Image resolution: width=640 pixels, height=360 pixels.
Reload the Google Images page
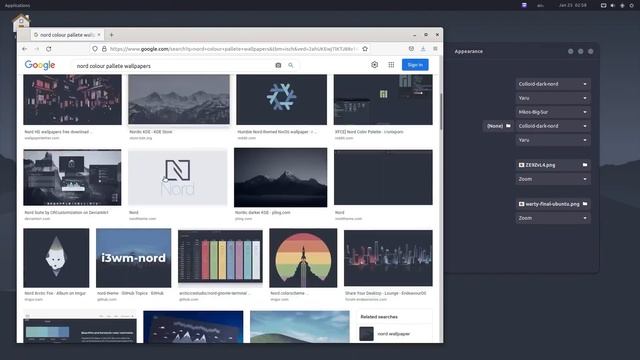coord(49,49)
